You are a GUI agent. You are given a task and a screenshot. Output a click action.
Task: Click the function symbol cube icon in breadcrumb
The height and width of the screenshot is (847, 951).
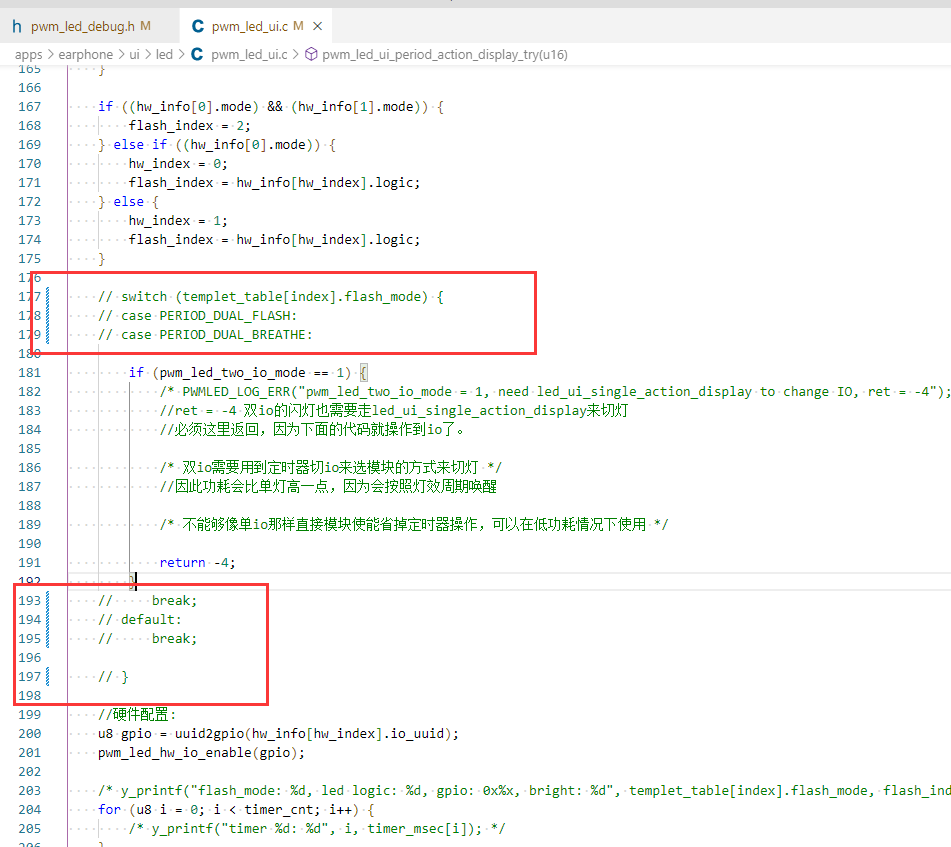click(311, 55)
